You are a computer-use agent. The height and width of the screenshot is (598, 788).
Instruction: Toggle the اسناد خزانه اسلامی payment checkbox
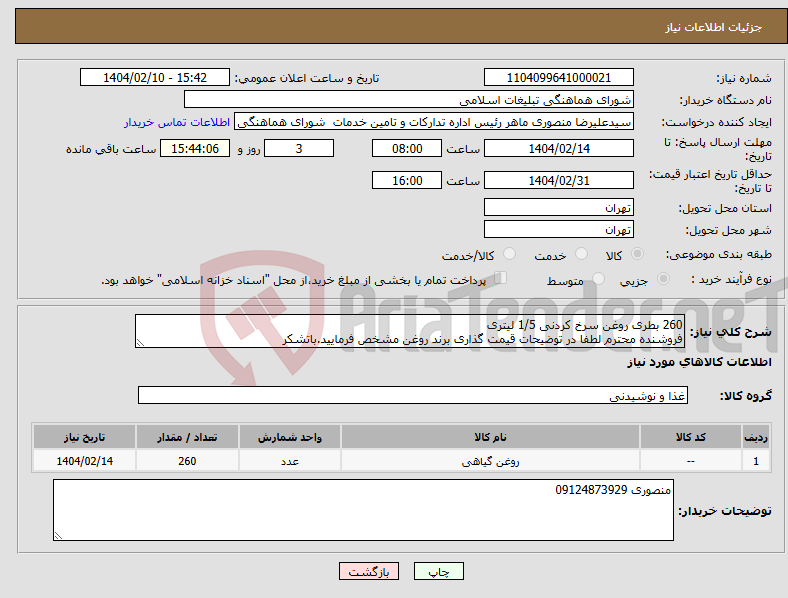(x=501, y=277)
